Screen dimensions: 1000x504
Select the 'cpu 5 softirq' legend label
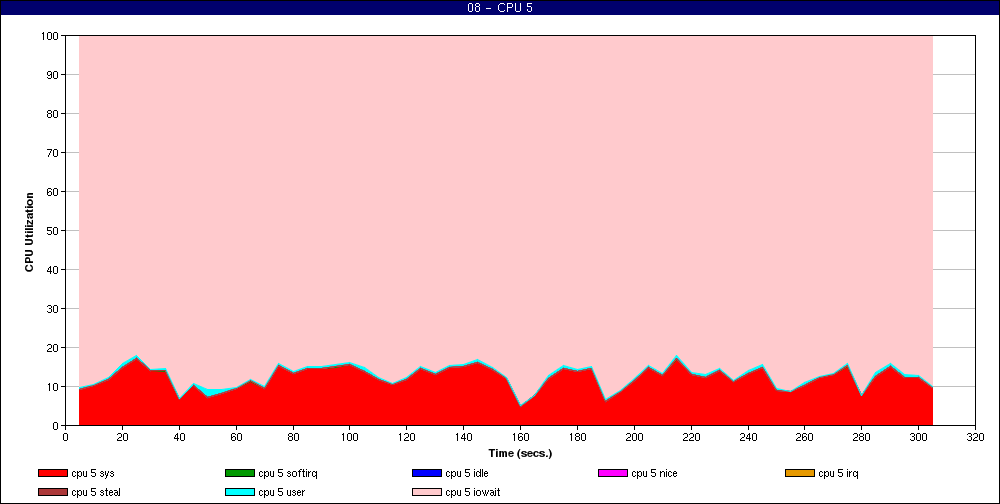coord(288,473)
